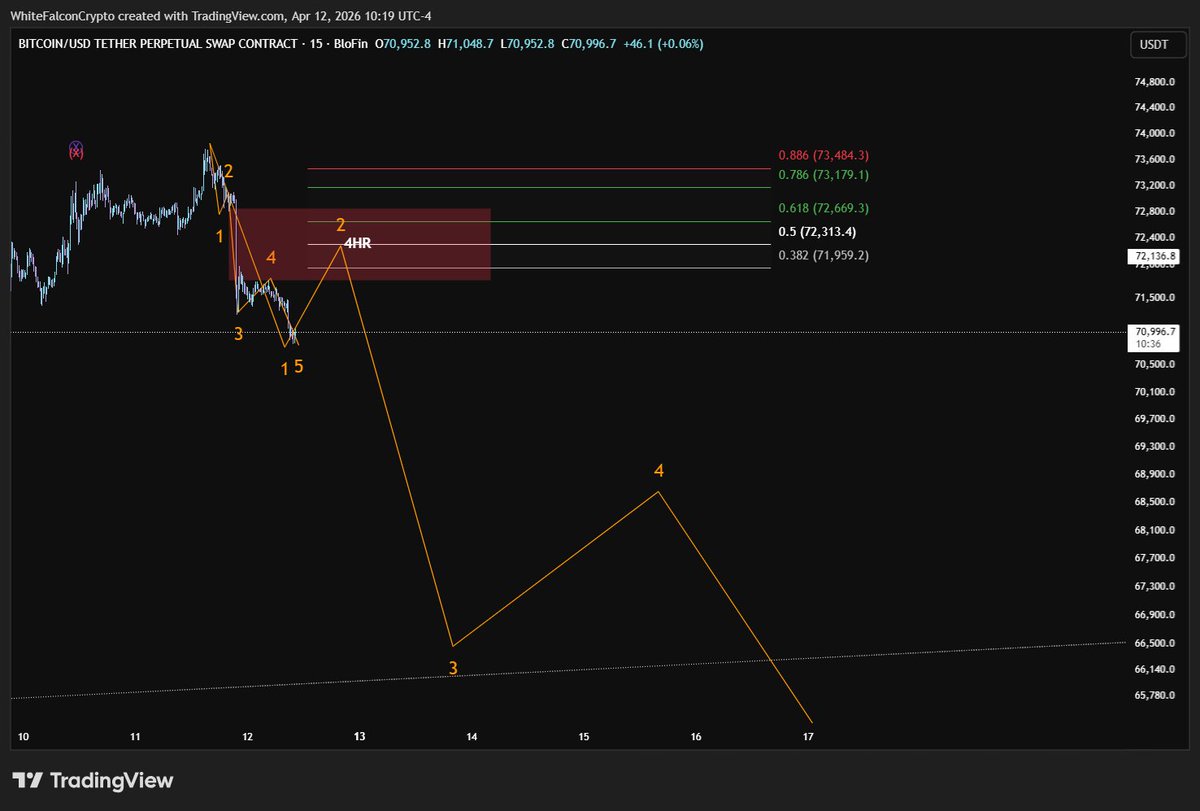
Task: Select the high value H71,048.7
Action: [x=468, y=44]
